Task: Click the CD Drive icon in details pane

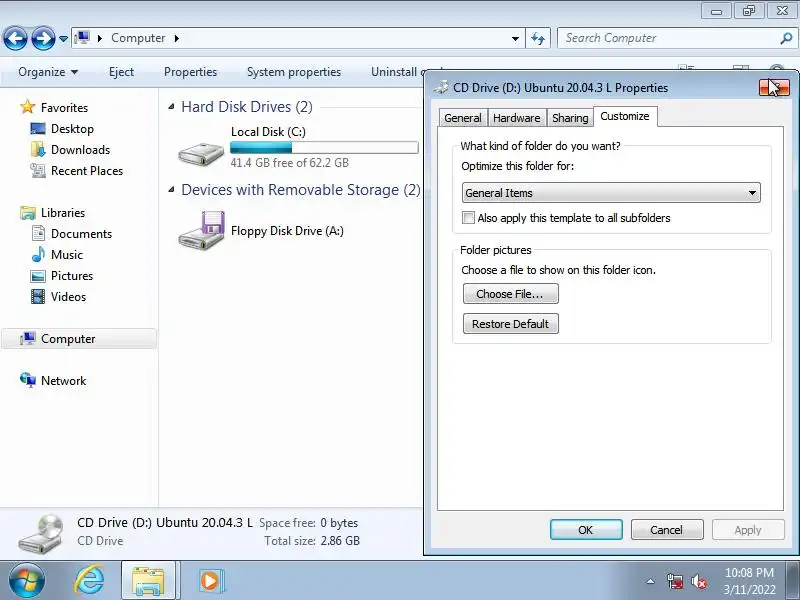Action: (x=41, y=534)
